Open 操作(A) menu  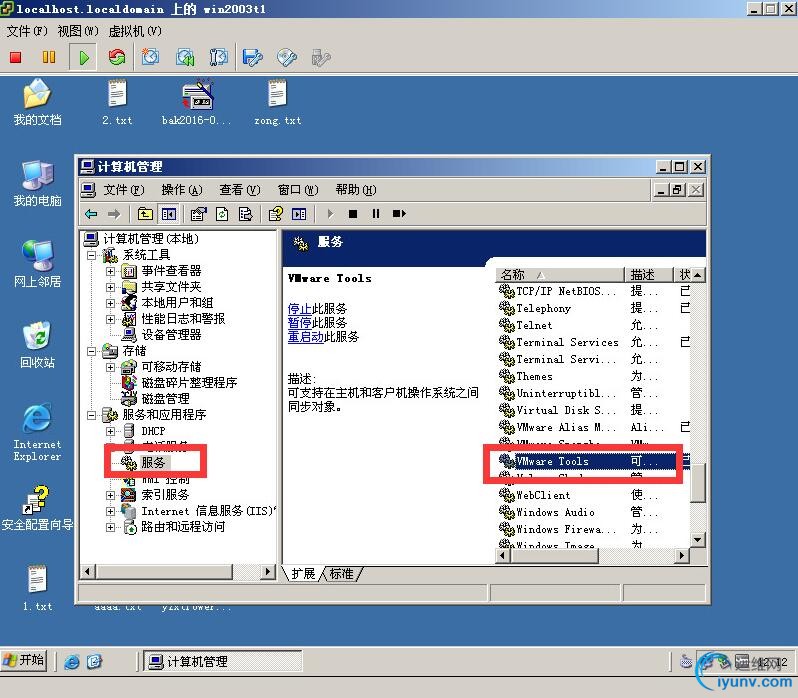[x=182, y=190]
